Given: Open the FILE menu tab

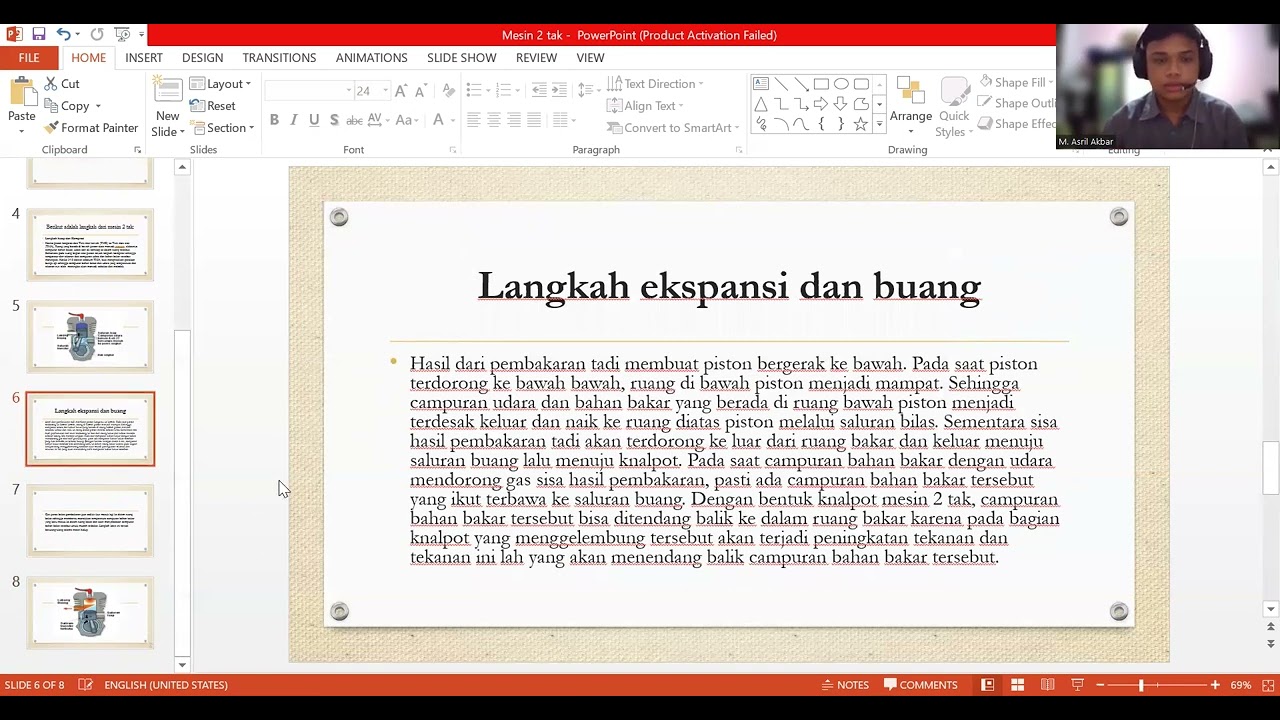Looking at the screenshot, I should [29, 58].
